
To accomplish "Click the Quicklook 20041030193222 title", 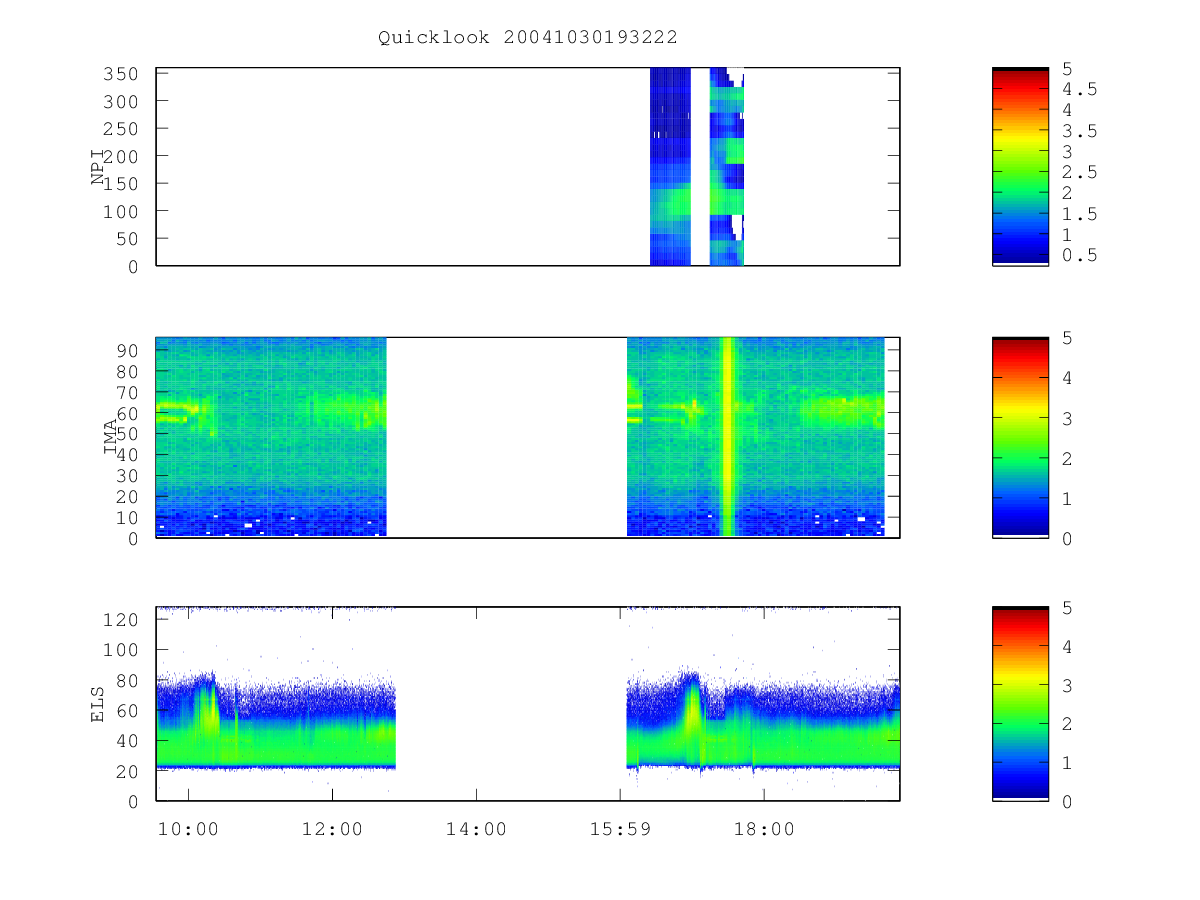I will pyautogui.click(x=528, y=37).
